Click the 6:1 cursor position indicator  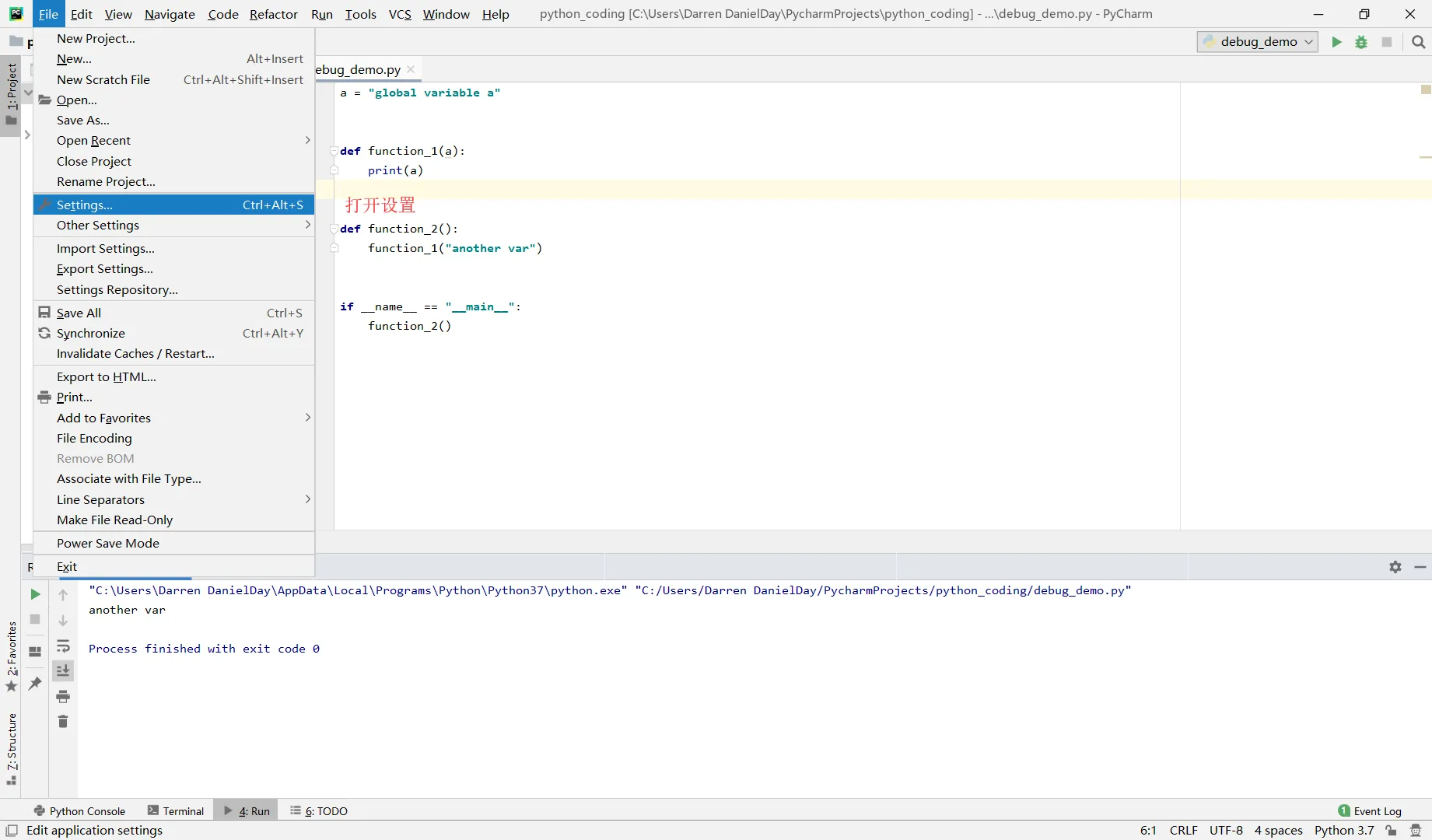tap(1148, 830)
